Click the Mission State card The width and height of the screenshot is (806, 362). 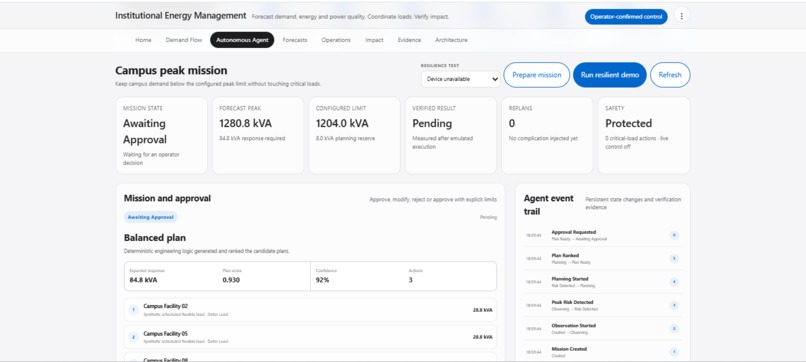[161, 136]
